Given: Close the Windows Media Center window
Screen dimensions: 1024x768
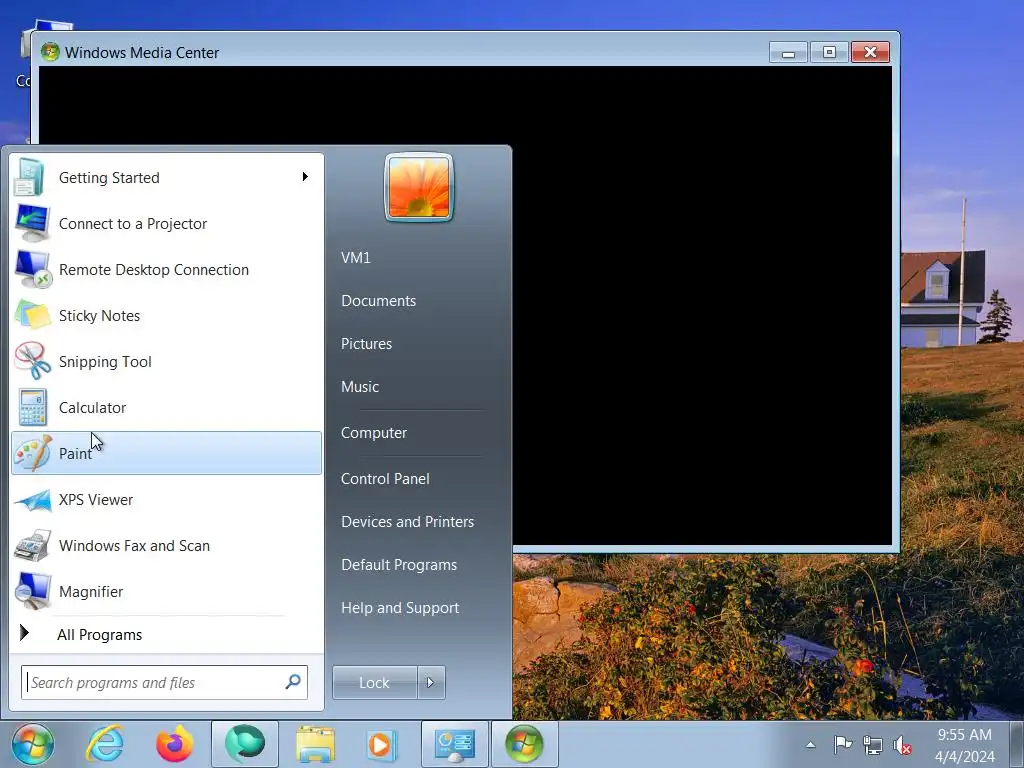Looking at the screenshot, I should click(x=871, y=52).
